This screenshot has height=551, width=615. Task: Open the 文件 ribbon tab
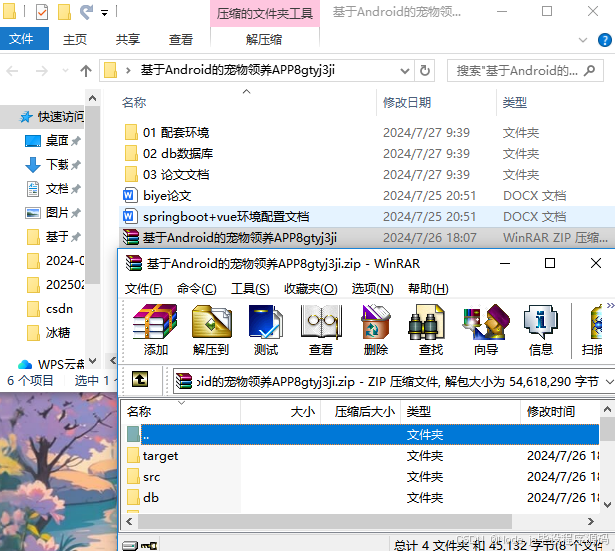click(24, 38)
